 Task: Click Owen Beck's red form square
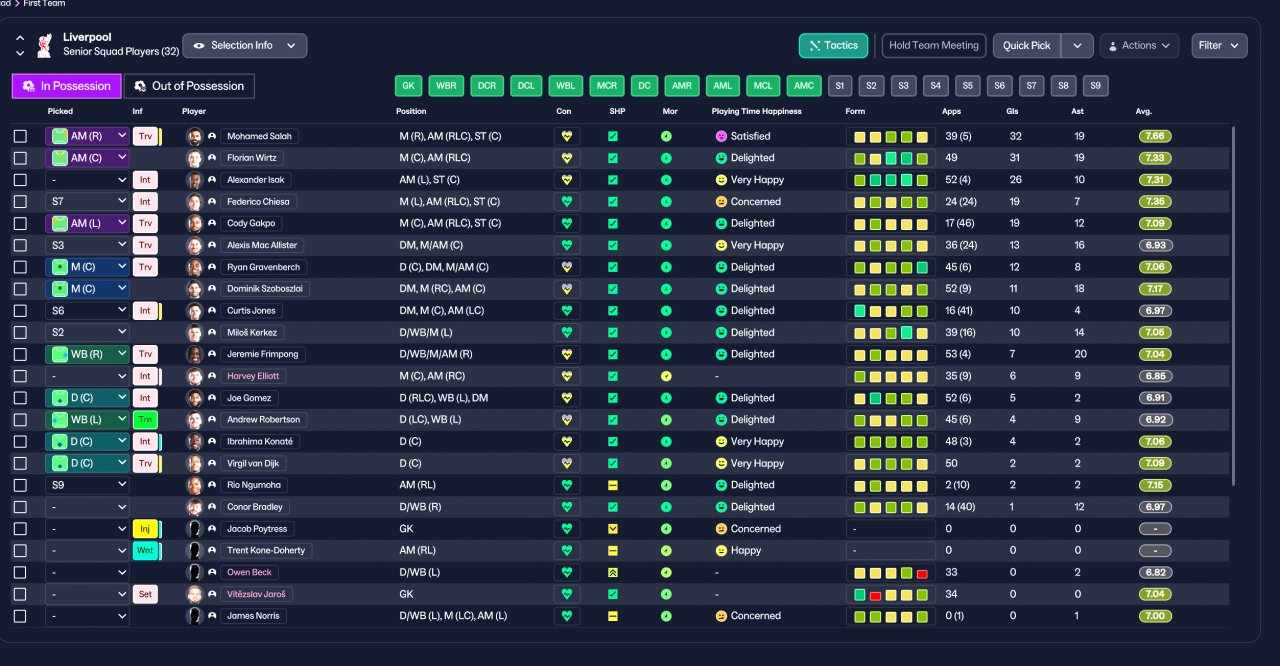tap(922, 573)
